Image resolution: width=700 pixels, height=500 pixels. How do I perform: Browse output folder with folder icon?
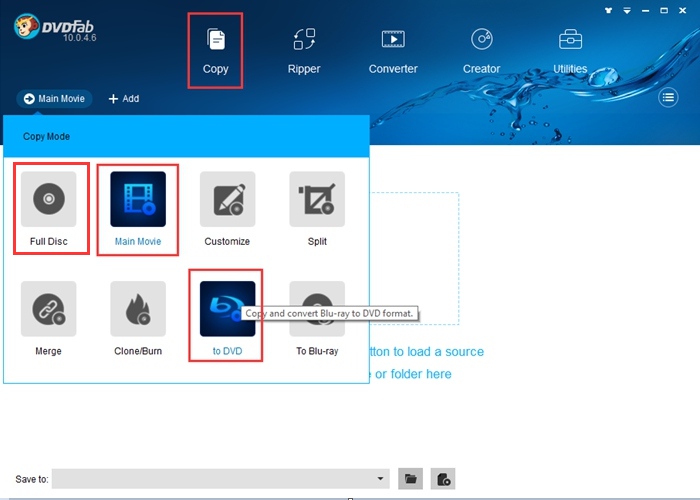pyautogui.click(x=410, y=479)
